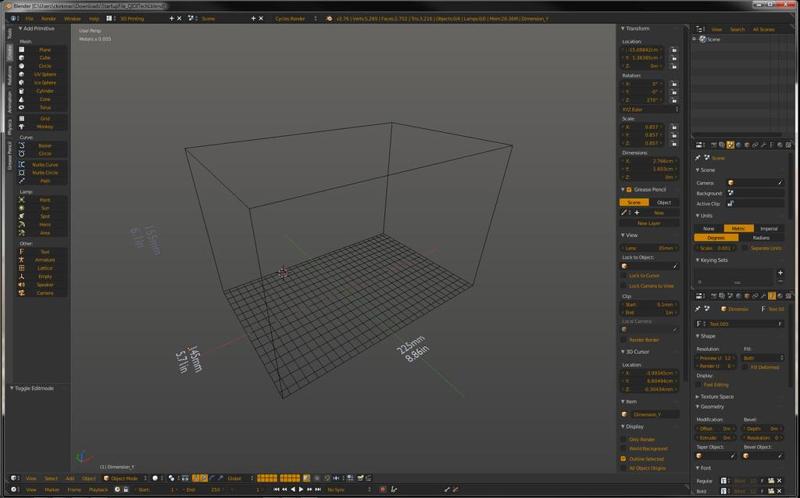The image size is (800, 498).
Task: Add a Sun lamp
Action: [x=45, y=208]
